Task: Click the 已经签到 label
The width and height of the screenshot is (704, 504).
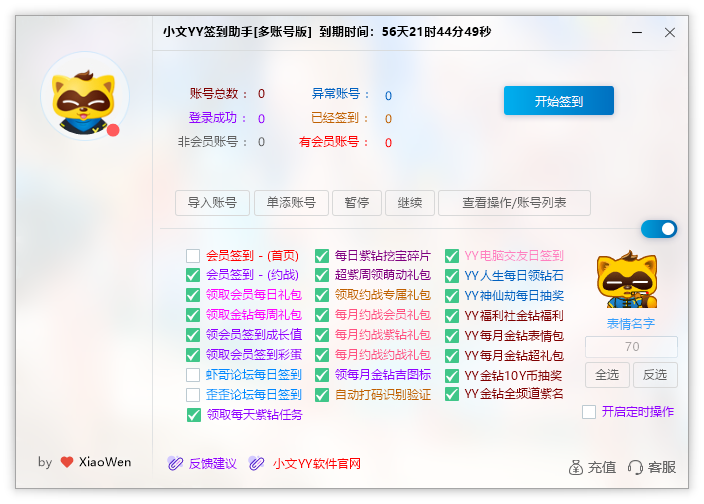Action: (339, 118)
